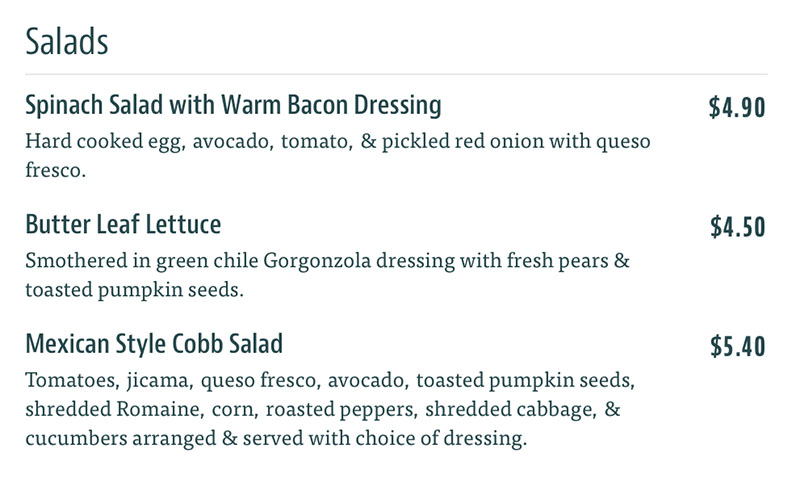800x478 pixels.
Task: Click the $4.50 price for Butter Leaf Lettuce
Action: pyautogui.click(x=738, y=227)
